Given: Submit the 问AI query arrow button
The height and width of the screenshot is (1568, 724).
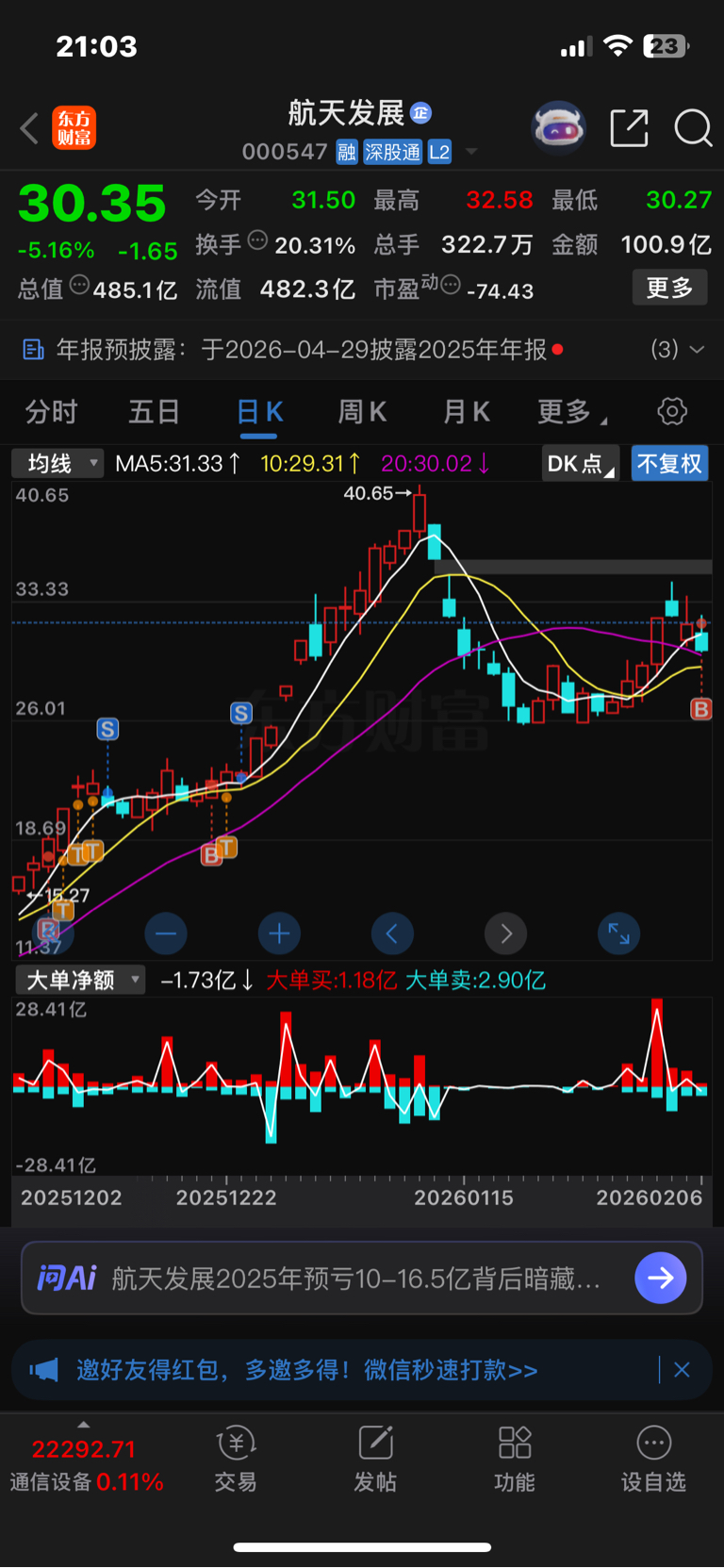Looking at the screenshot, I should click(x=660, y=1278).
